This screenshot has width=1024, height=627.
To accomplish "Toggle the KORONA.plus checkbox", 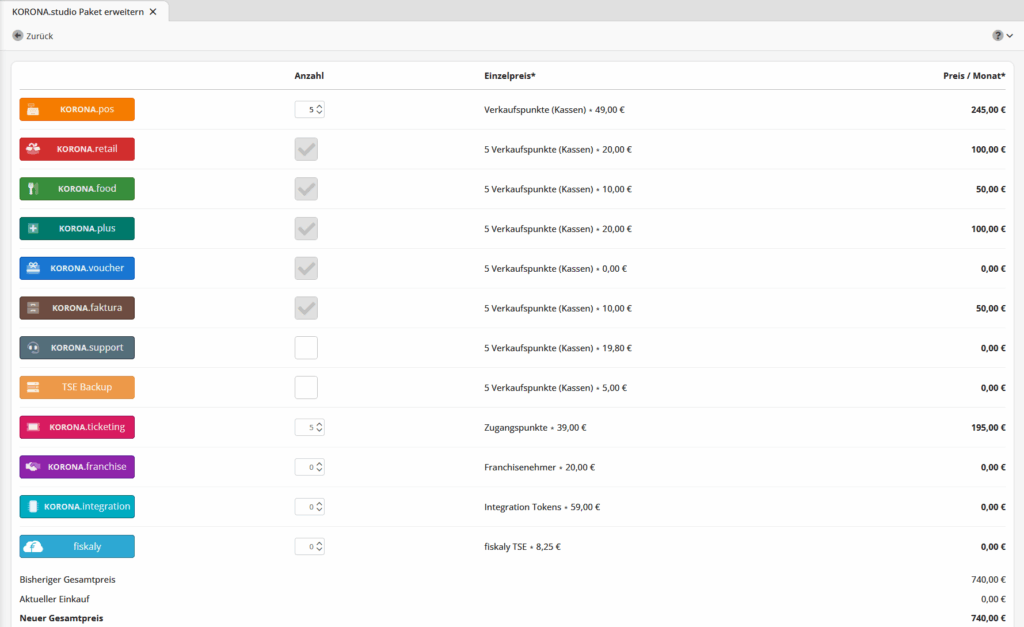I will tap(306, 229).
